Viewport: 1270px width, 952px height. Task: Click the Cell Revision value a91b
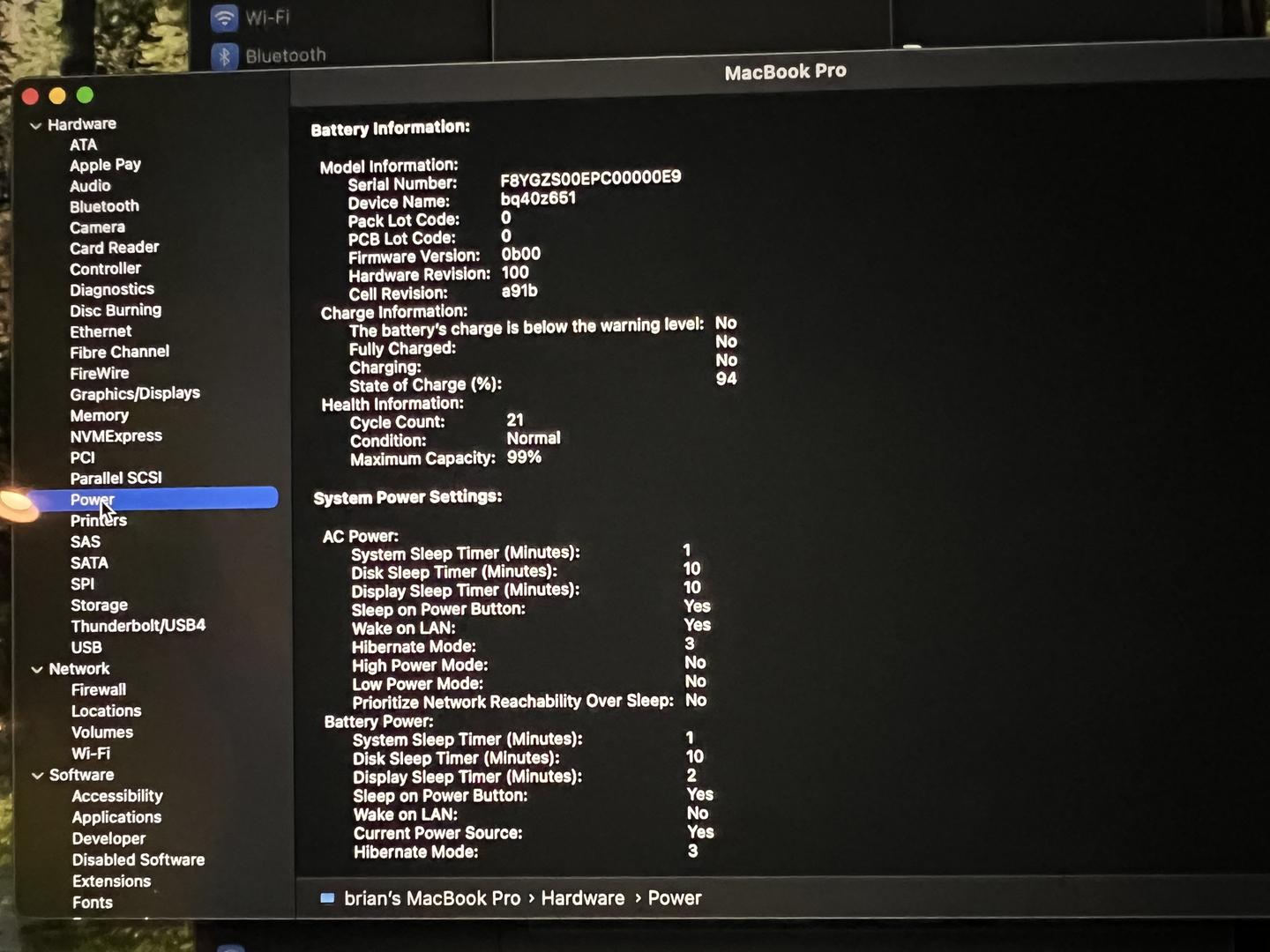(519, 291)
